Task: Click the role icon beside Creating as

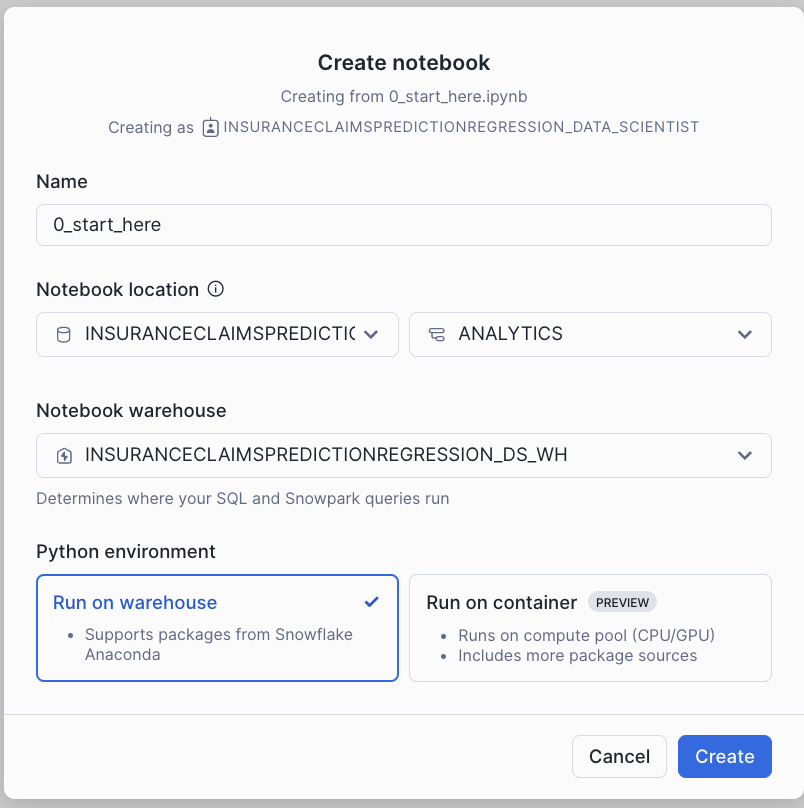Action: click(210, 127)
